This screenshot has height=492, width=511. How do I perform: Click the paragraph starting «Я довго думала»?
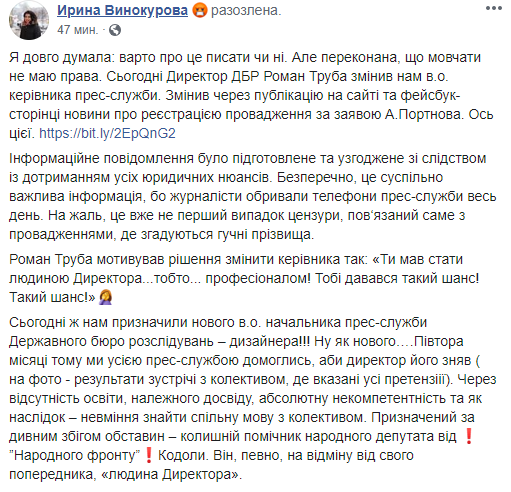pos(251,95)
